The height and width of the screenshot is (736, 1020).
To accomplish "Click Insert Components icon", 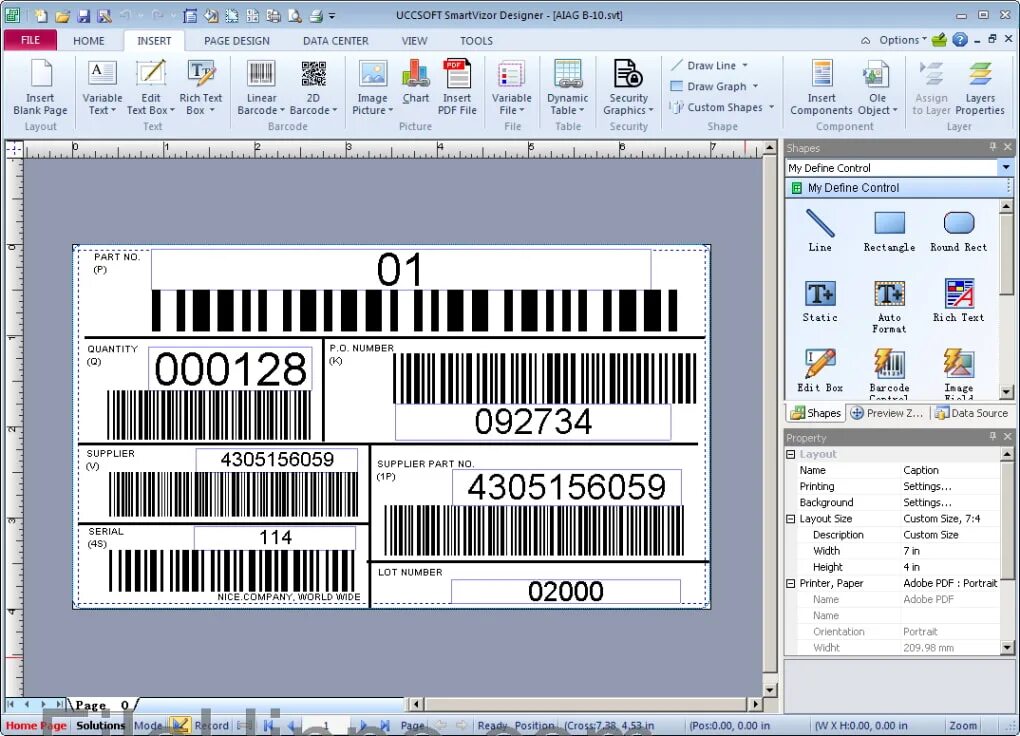I will 821,87.
